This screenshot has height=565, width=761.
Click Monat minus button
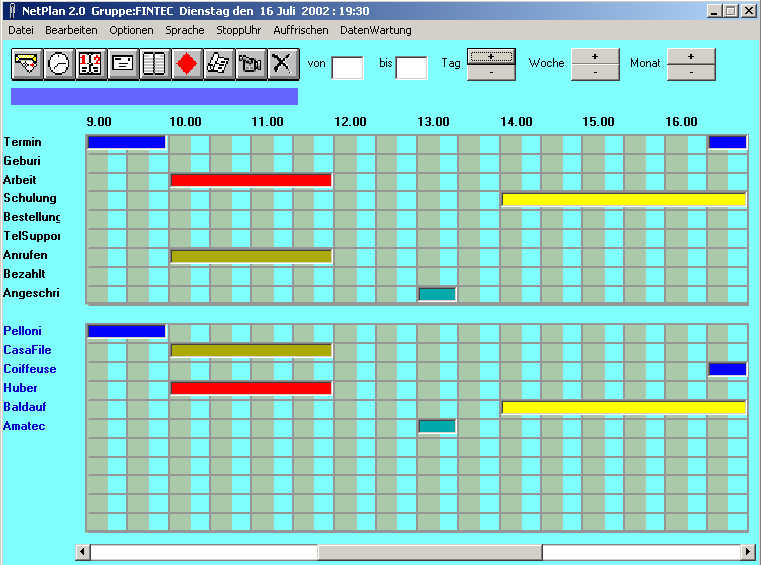click(x=691, y=72)
